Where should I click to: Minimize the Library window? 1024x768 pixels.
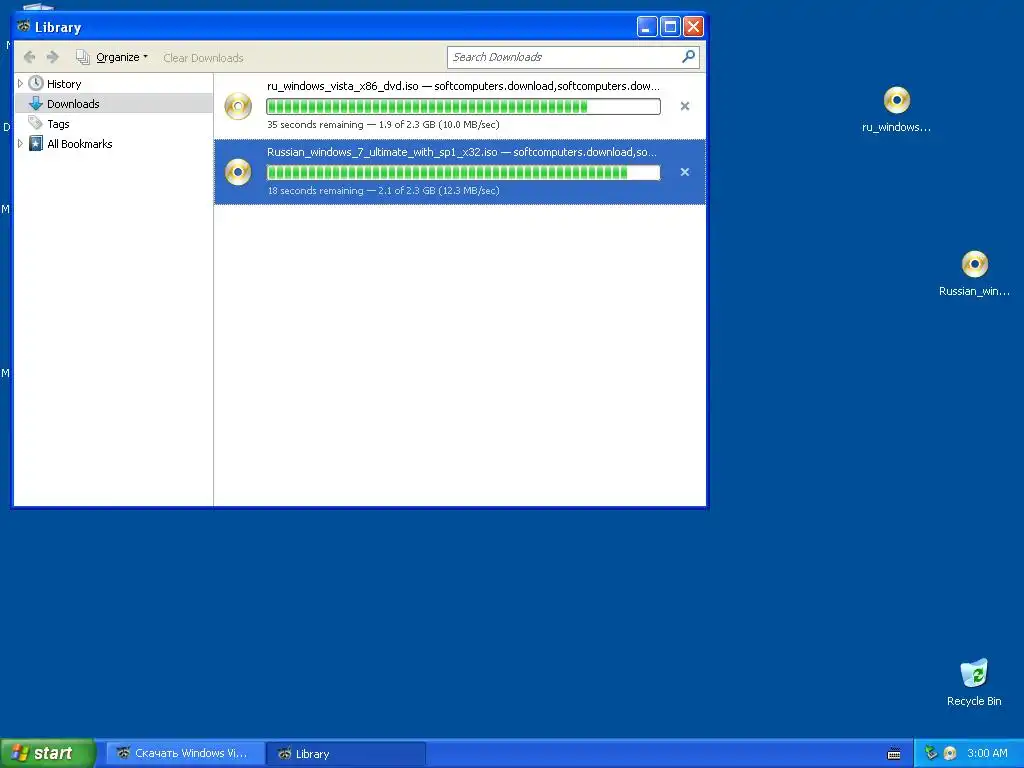[647, 27]
